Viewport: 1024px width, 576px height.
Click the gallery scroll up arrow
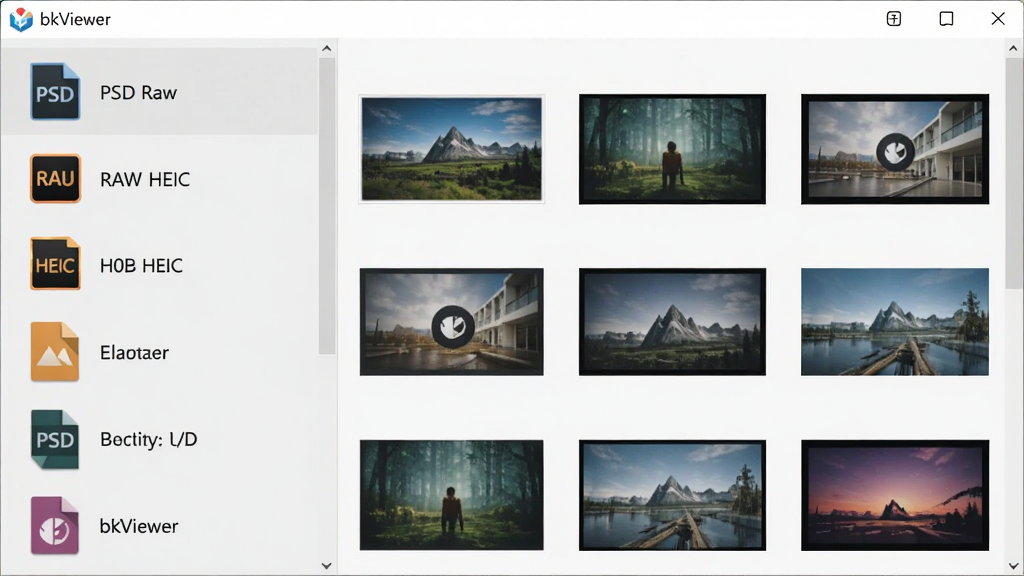pos(1014,48)
